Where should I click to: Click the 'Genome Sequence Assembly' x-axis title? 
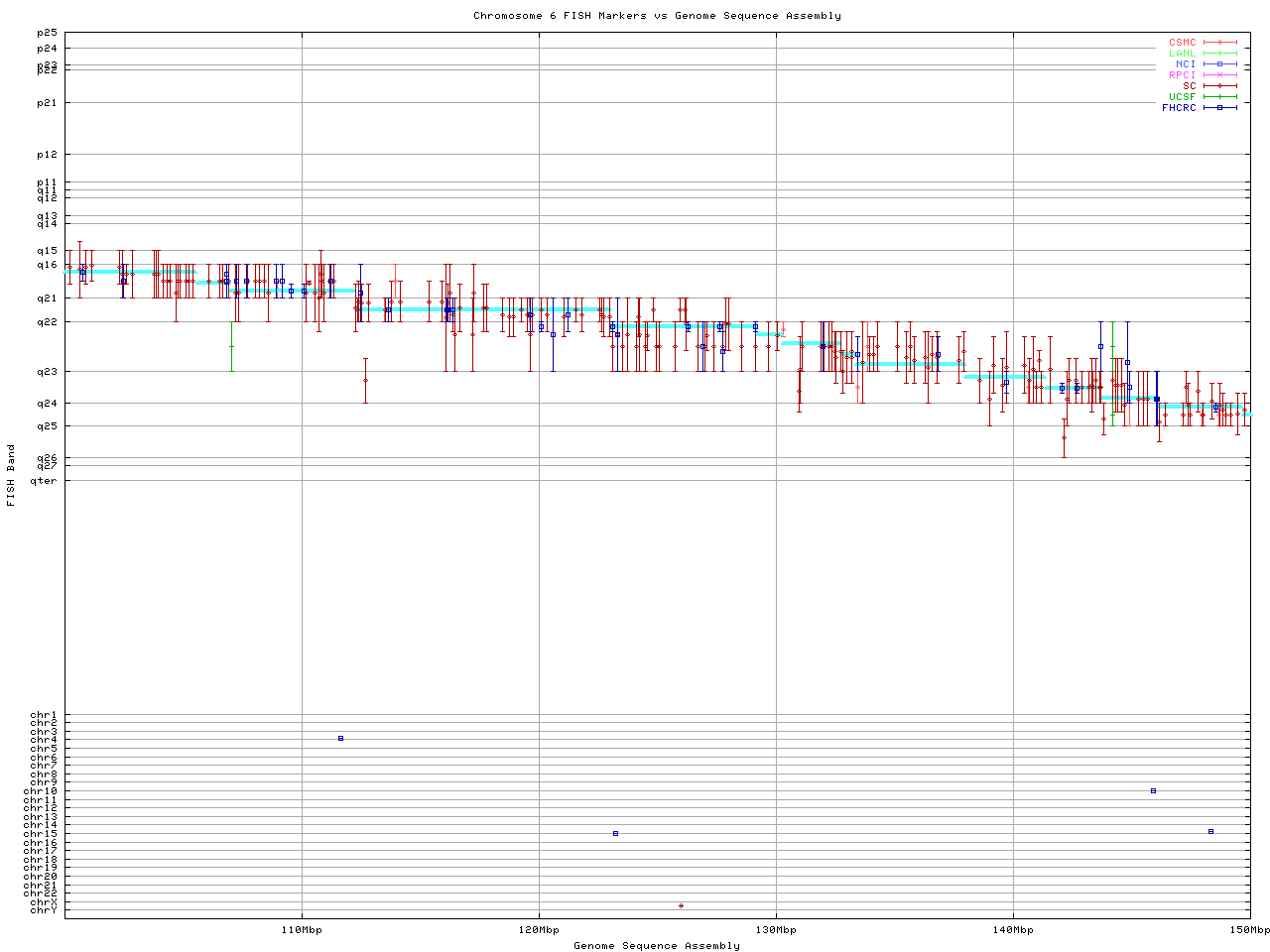pos(657,946)
